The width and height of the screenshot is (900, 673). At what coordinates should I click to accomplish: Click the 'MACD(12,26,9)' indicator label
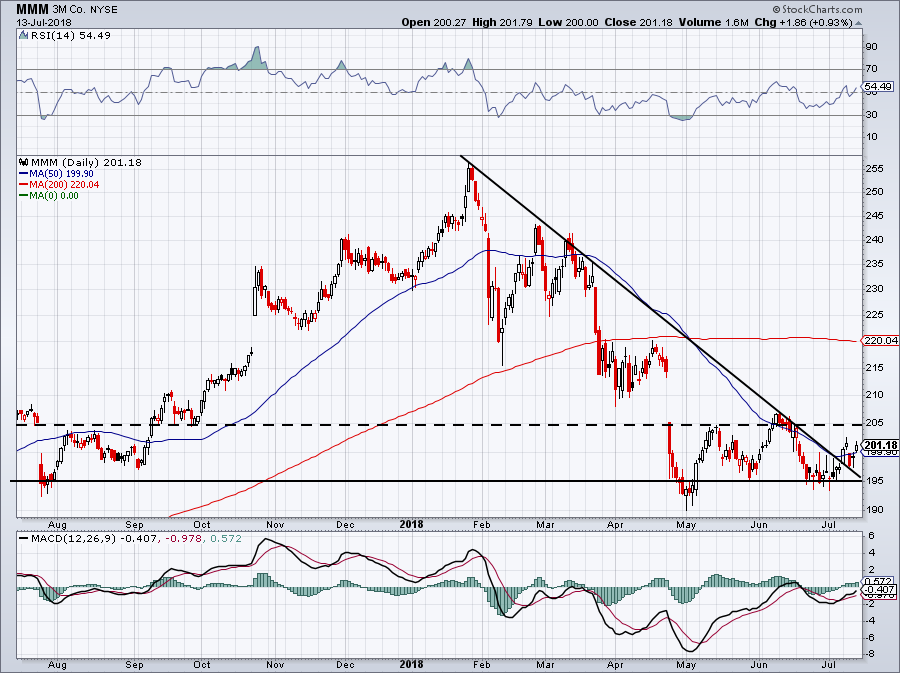(73, 539)
